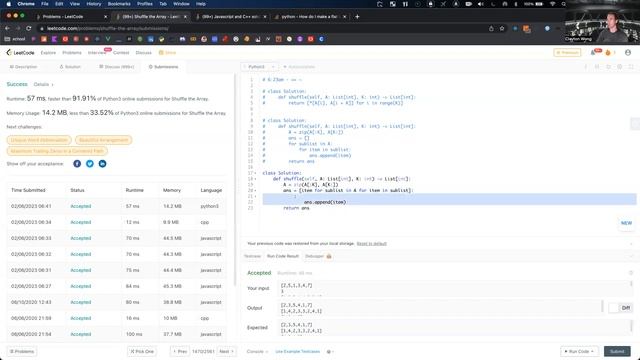
Task: Switch to the Solution tab
Action: tap(70, 67)
